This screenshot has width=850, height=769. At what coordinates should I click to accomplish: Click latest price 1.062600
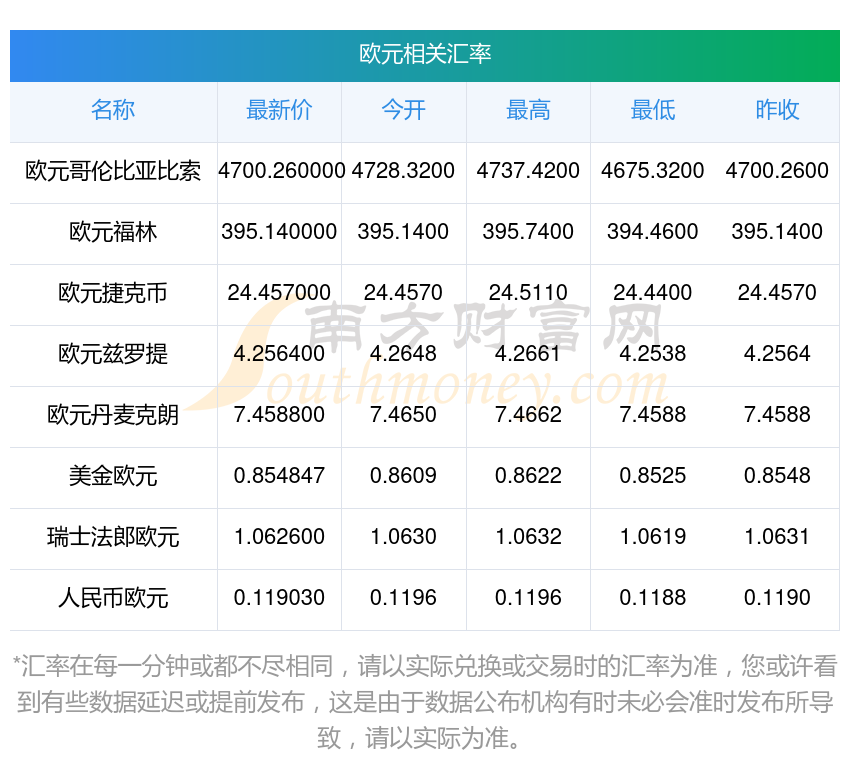tap(279, 537)
